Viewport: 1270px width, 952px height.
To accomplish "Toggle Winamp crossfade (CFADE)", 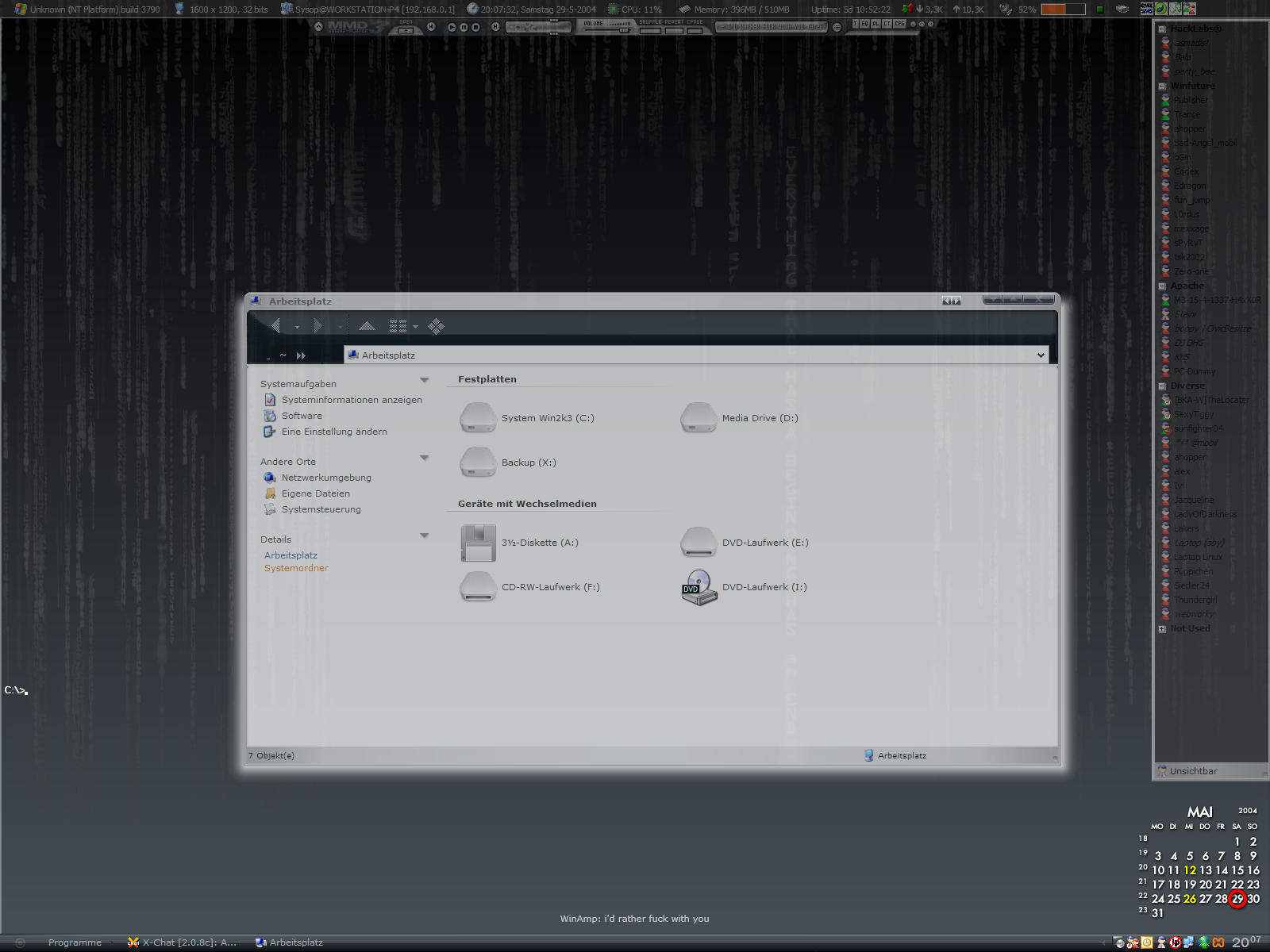I will click(x=695, y=31).
